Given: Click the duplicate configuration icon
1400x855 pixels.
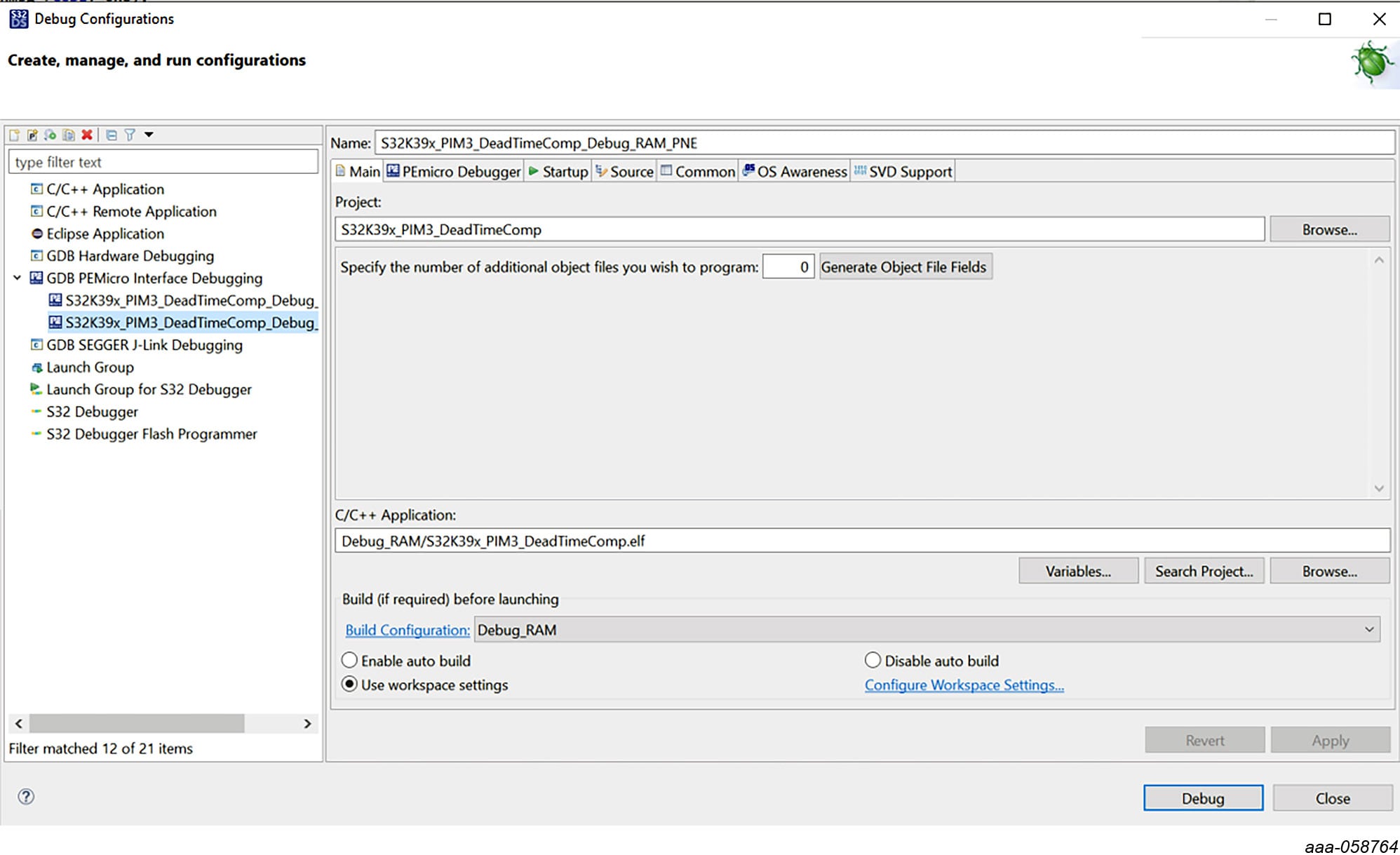Looking at the screenshot, I should 69,135.
